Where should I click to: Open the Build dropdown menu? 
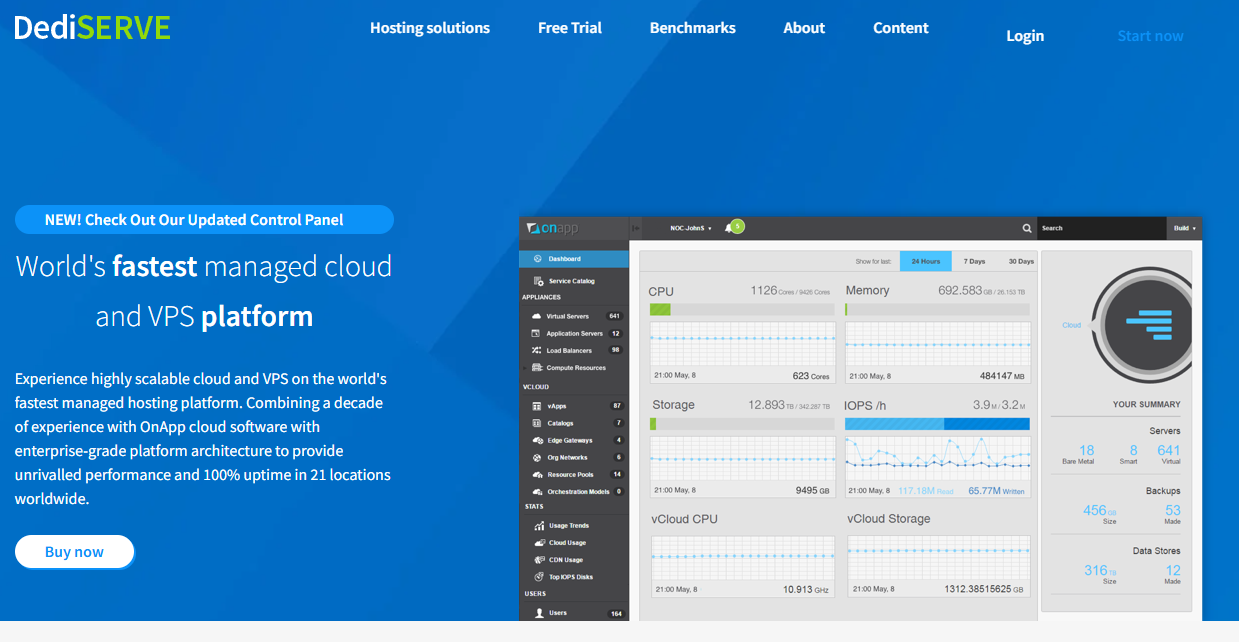point(1184,228)
